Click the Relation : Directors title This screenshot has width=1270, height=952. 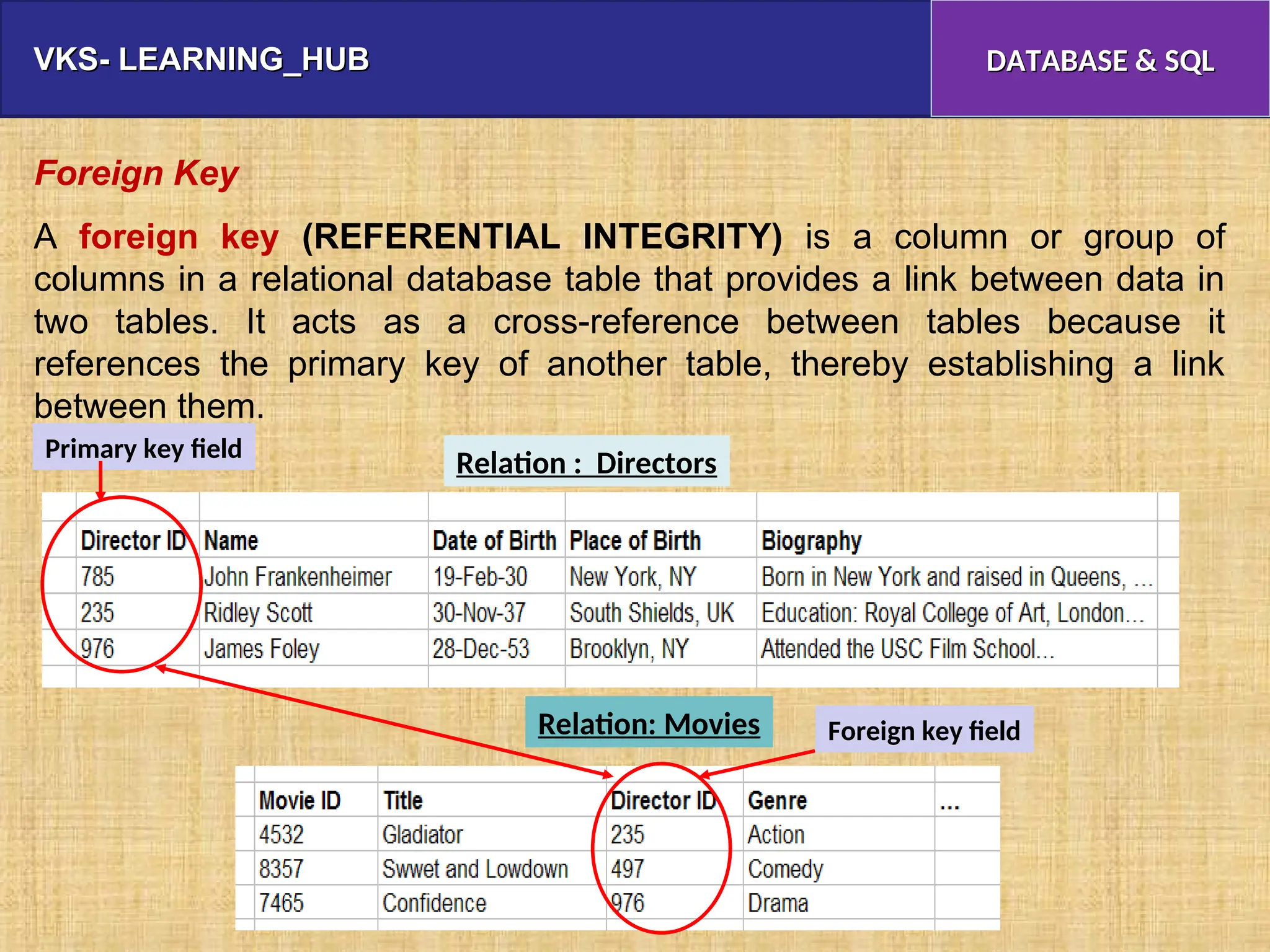click(586, 462)
